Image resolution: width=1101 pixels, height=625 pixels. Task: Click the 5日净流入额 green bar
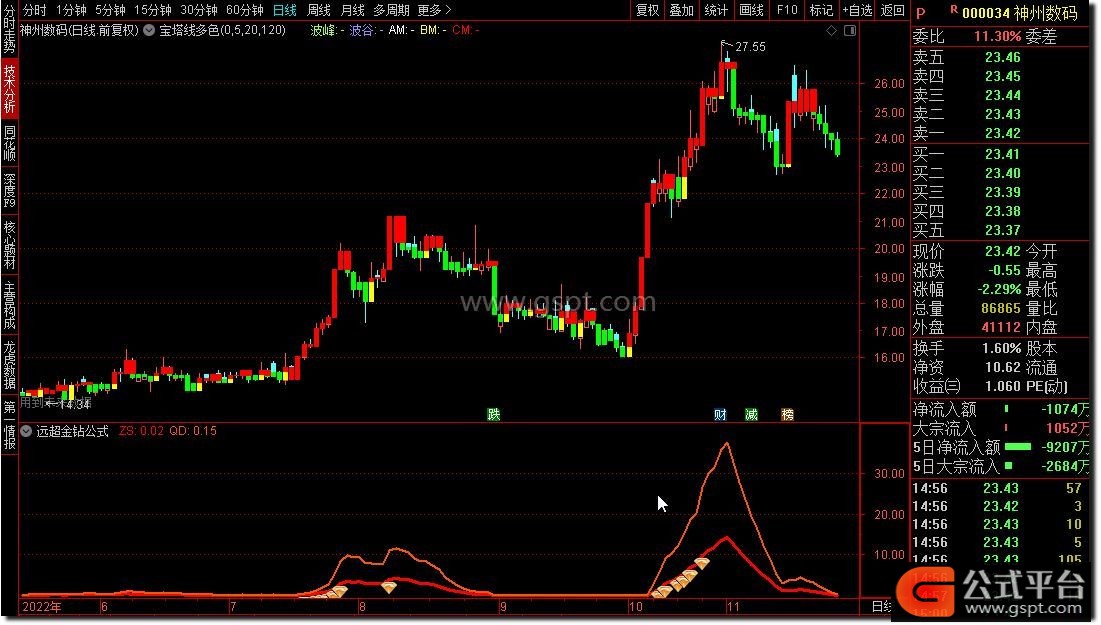coord(1018,447)
